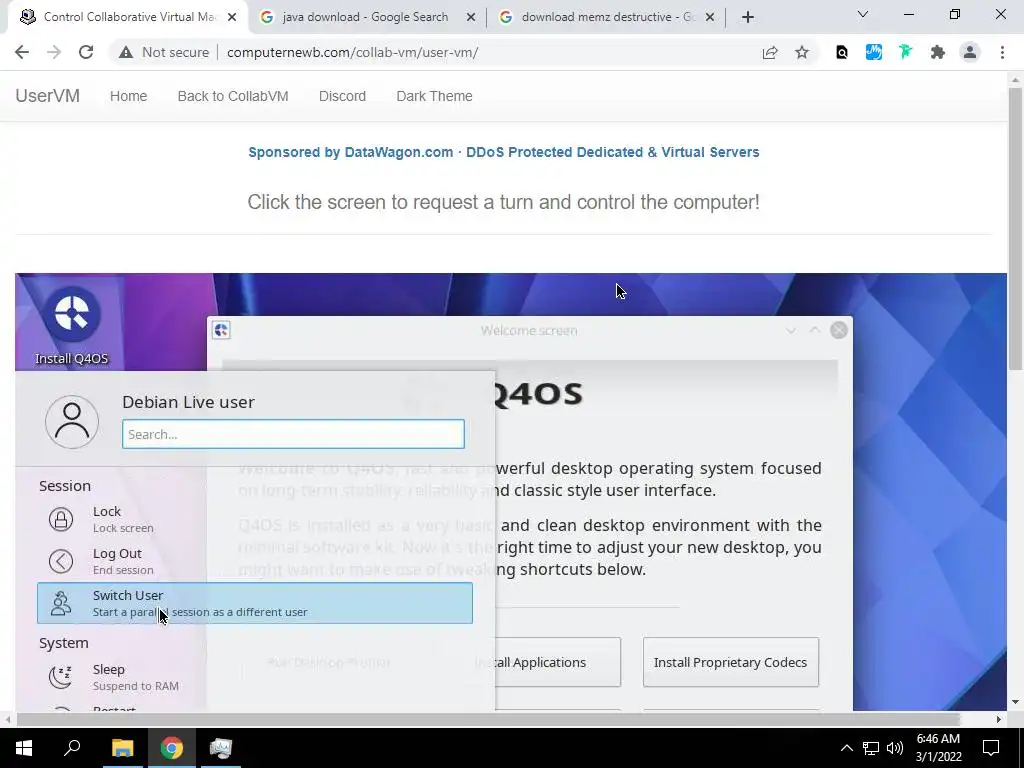
Task: Close the Q4OS Welcome screen window
Action: [x=839, y=330]
